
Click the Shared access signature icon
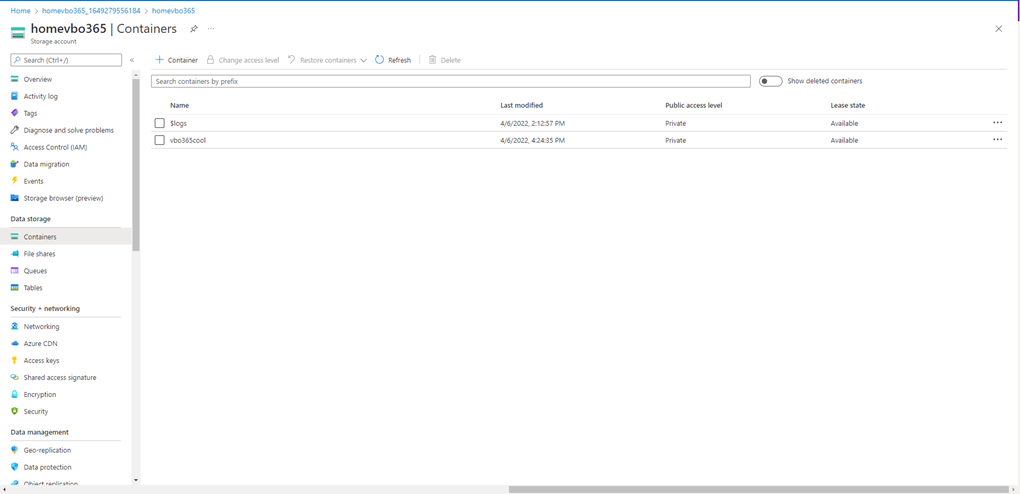click(14, 377)
